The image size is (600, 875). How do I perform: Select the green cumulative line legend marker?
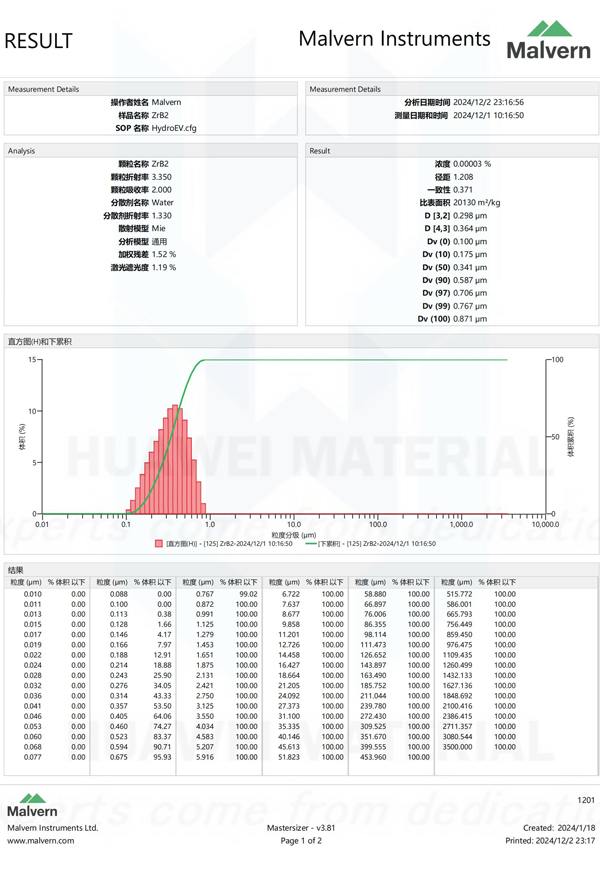(310, 544)
